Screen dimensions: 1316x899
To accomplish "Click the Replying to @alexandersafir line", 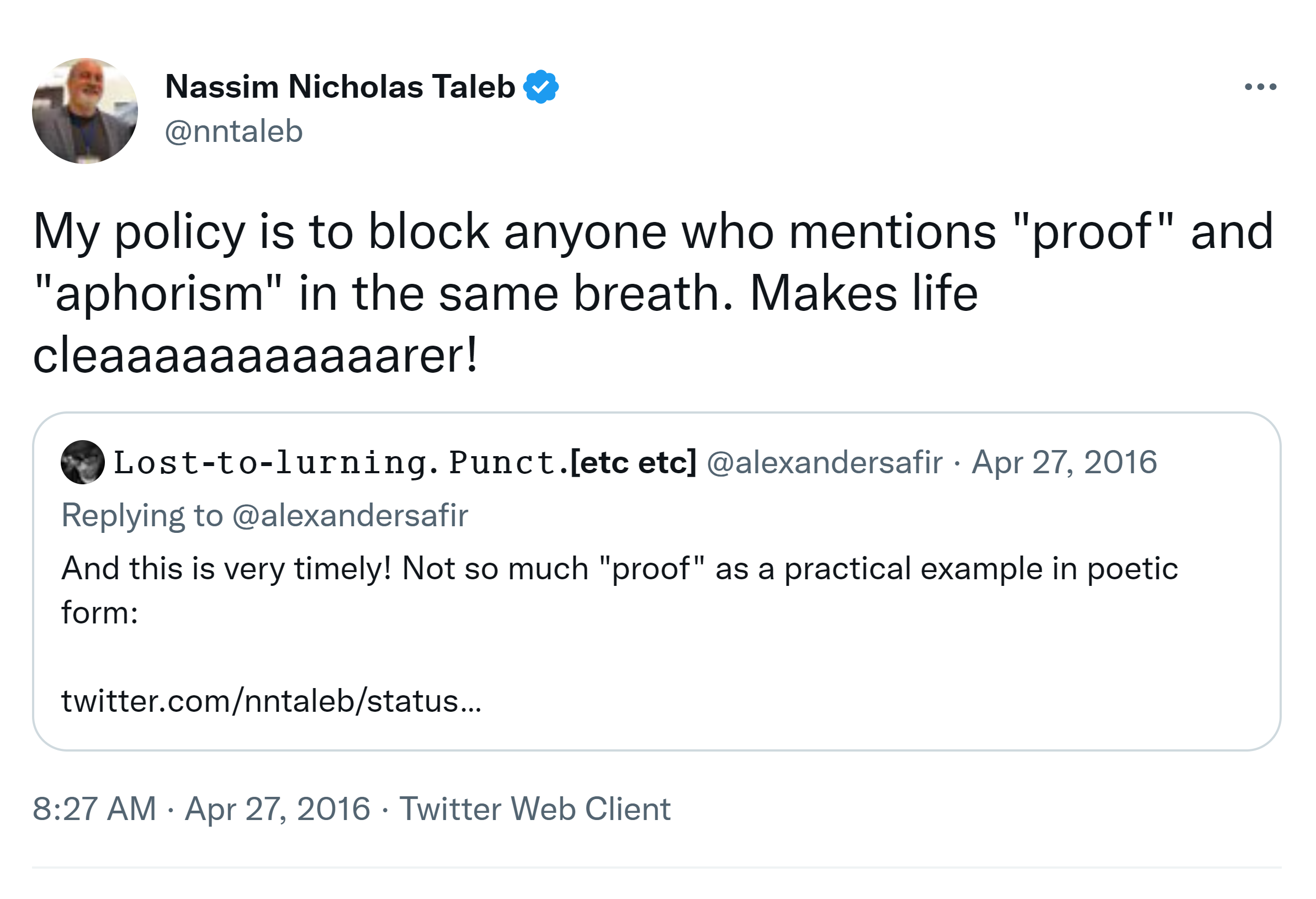I will 264,516.
